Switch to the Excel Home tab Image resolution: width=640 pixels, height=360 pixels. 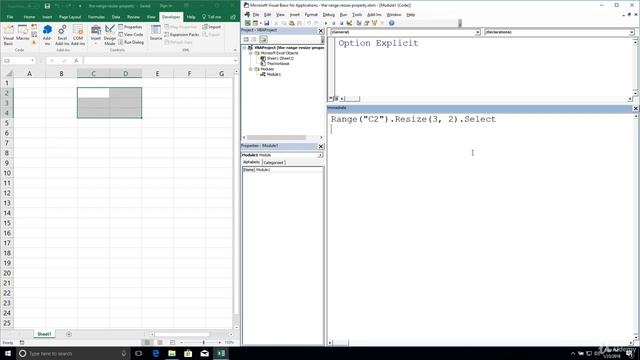pos(29,17)
